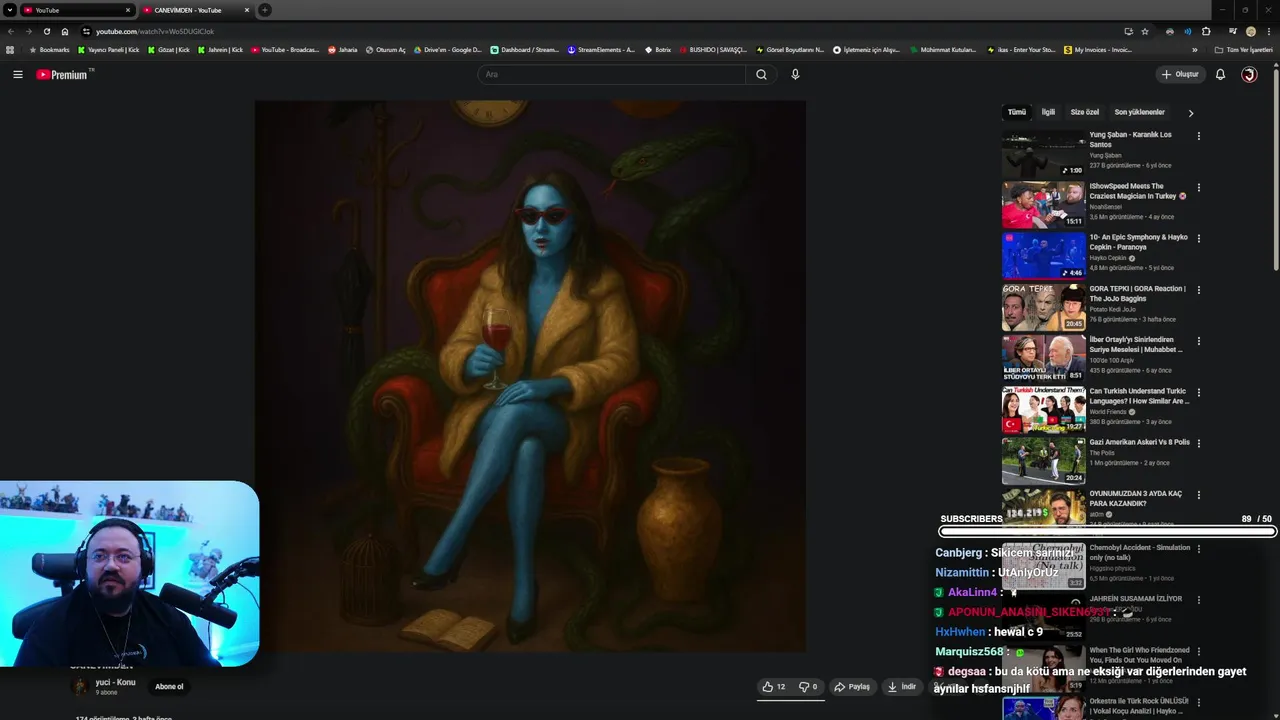Open IShowSpeed Meets Magician thumbnail
Screen dimensions: 1280x720
(x=1043, y=204)
